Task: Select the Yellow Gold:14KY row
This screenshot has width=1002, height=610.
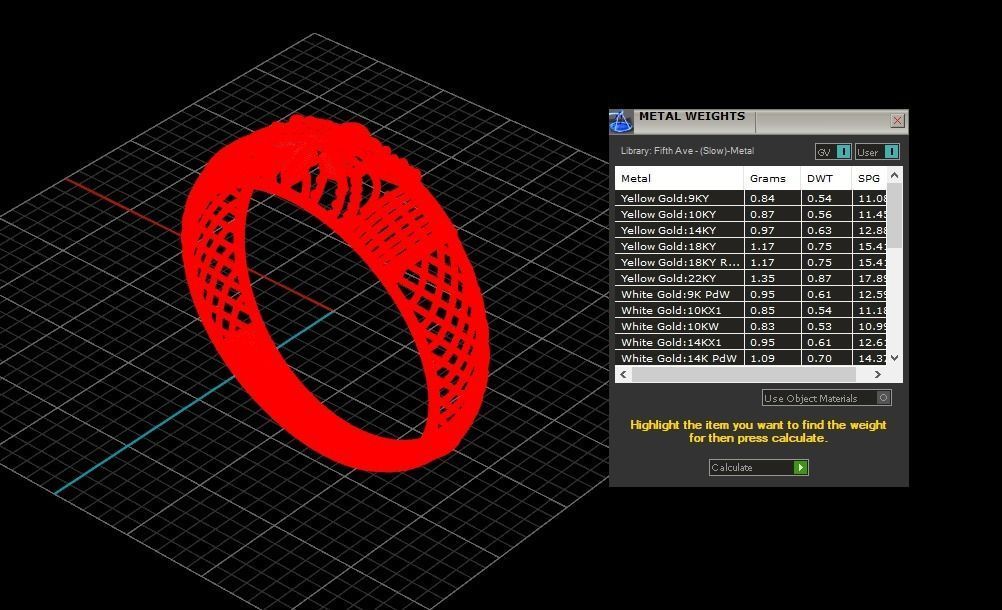Action: pyautogui.click(x=751, y=230)
